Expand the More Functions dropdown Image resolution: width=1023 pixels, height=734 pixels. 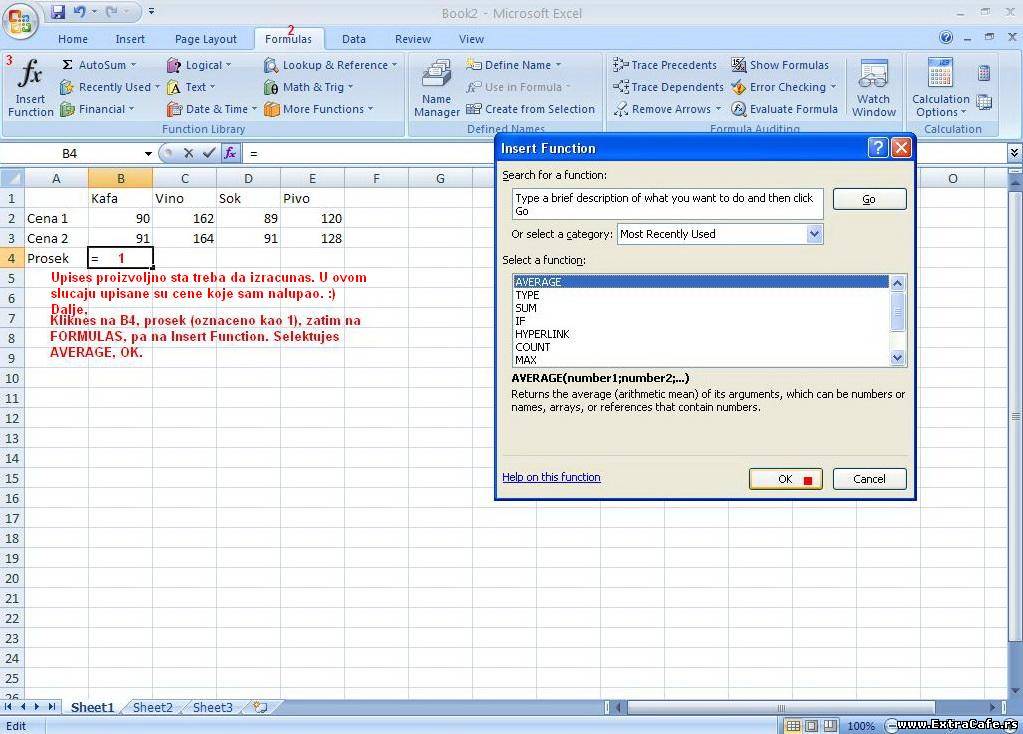coord(371,109)
